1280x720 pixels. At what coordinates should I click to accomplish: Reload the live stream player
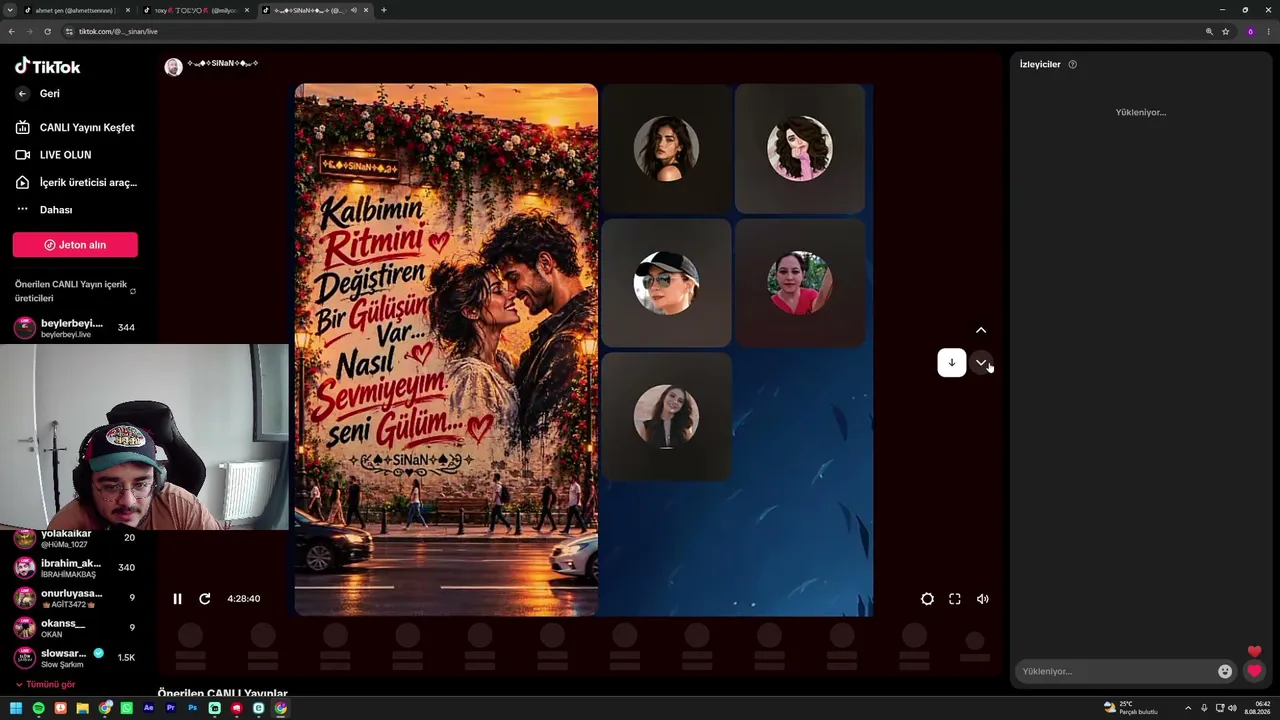pyautogui.click(x=205, y=599)
